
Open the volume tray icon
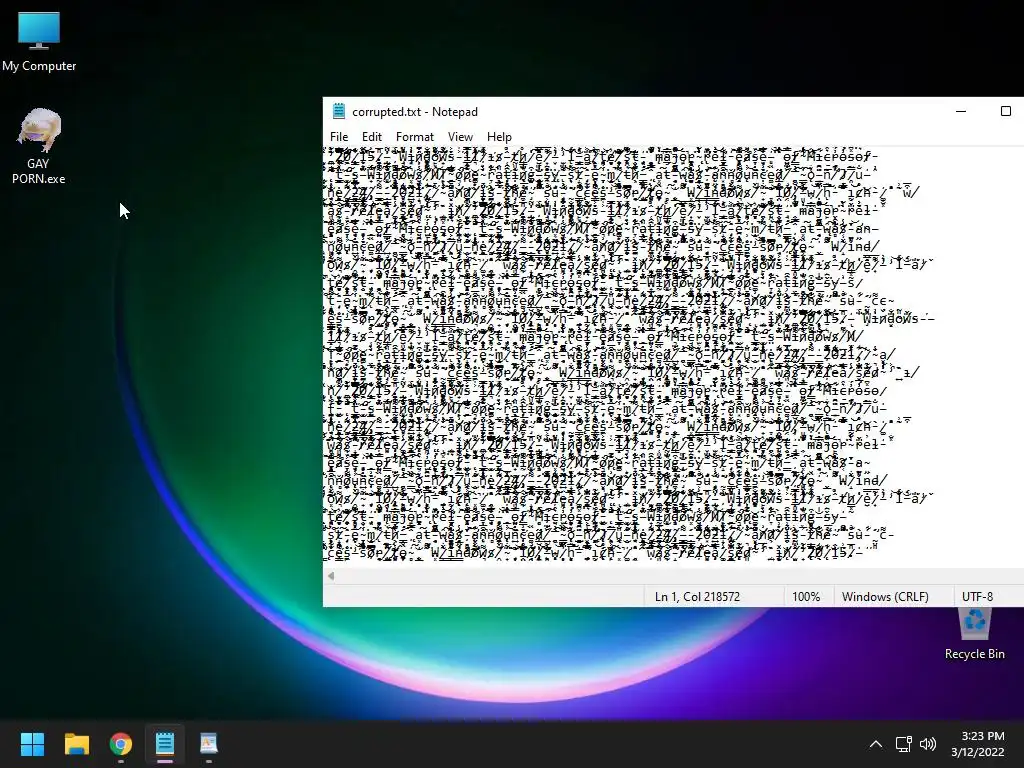point(927,744)
